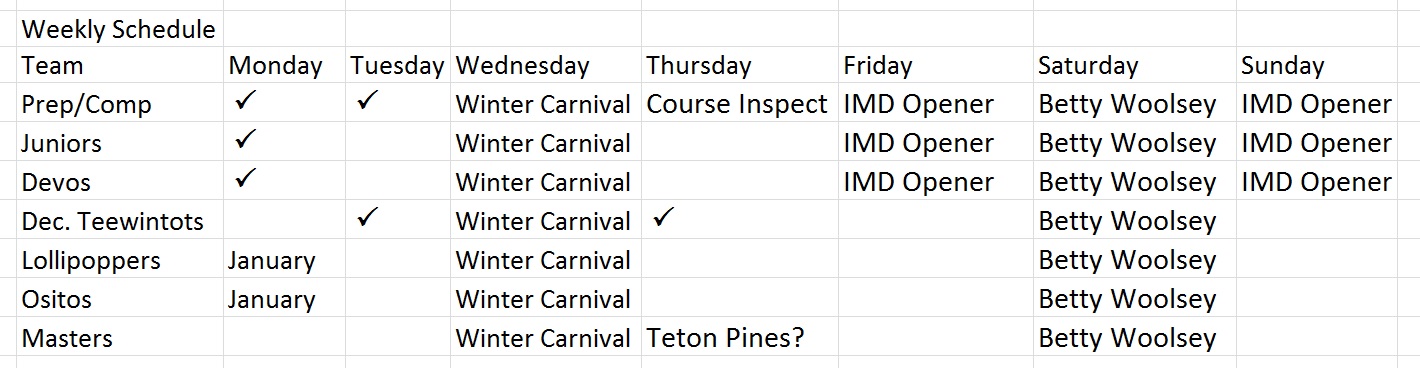Click Juniors Winter Carnival cell
Screen dimensions: 1420x368
(x=545, y=143)
